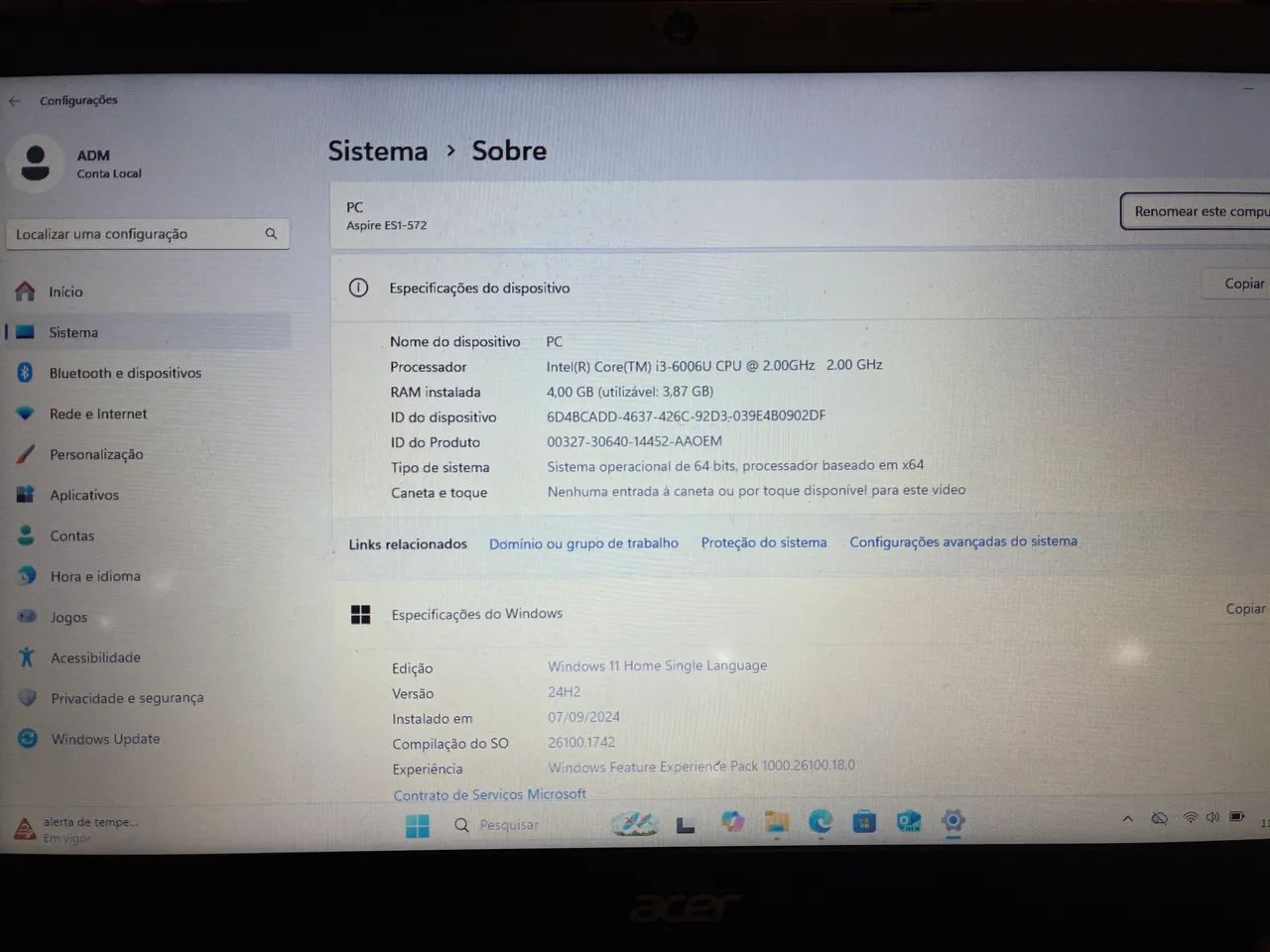Open Wi-Fi network tray icon
Viewport: 1270px width, 952px height.
1191,817
